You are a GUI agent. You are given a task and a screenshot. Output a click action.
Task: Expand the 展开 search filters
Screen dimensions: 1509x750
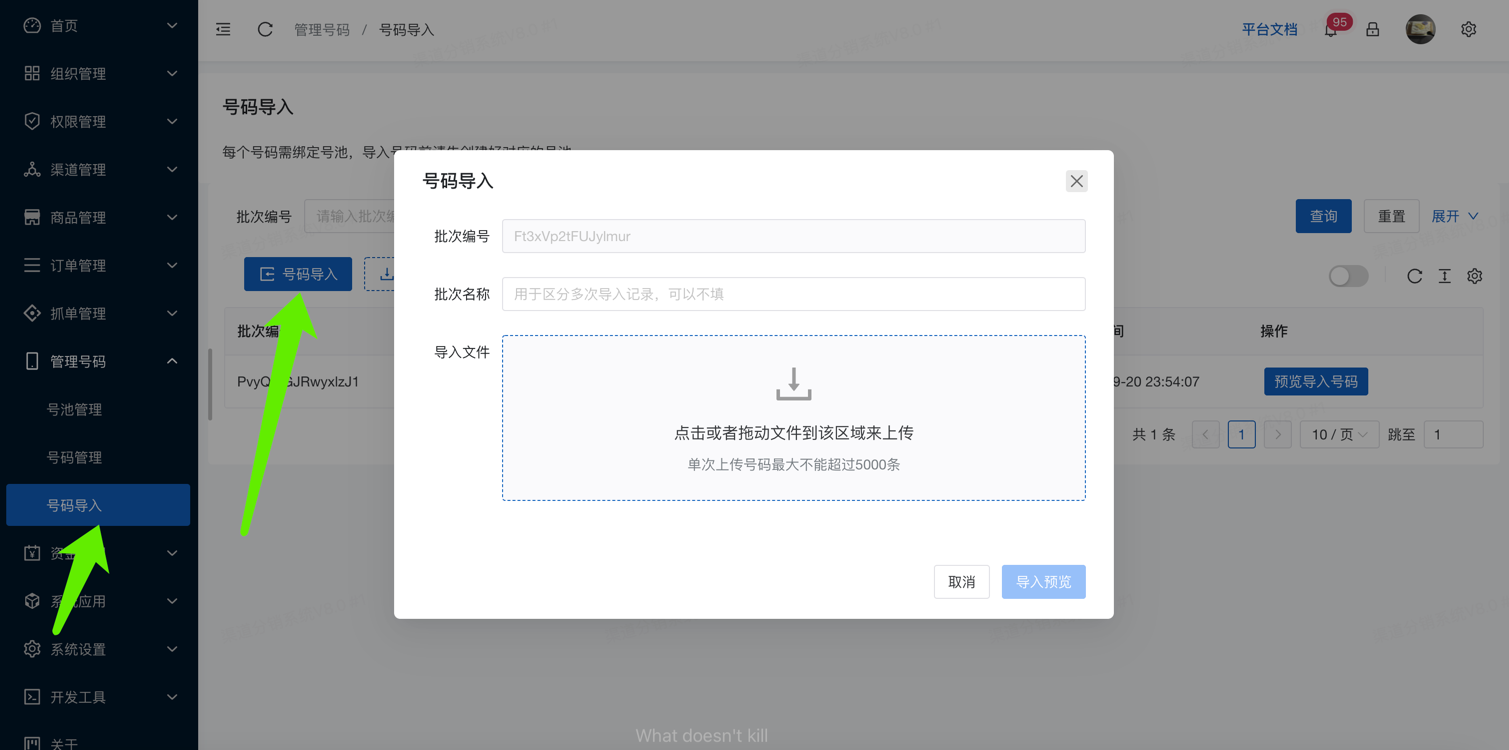point(1455,216)
